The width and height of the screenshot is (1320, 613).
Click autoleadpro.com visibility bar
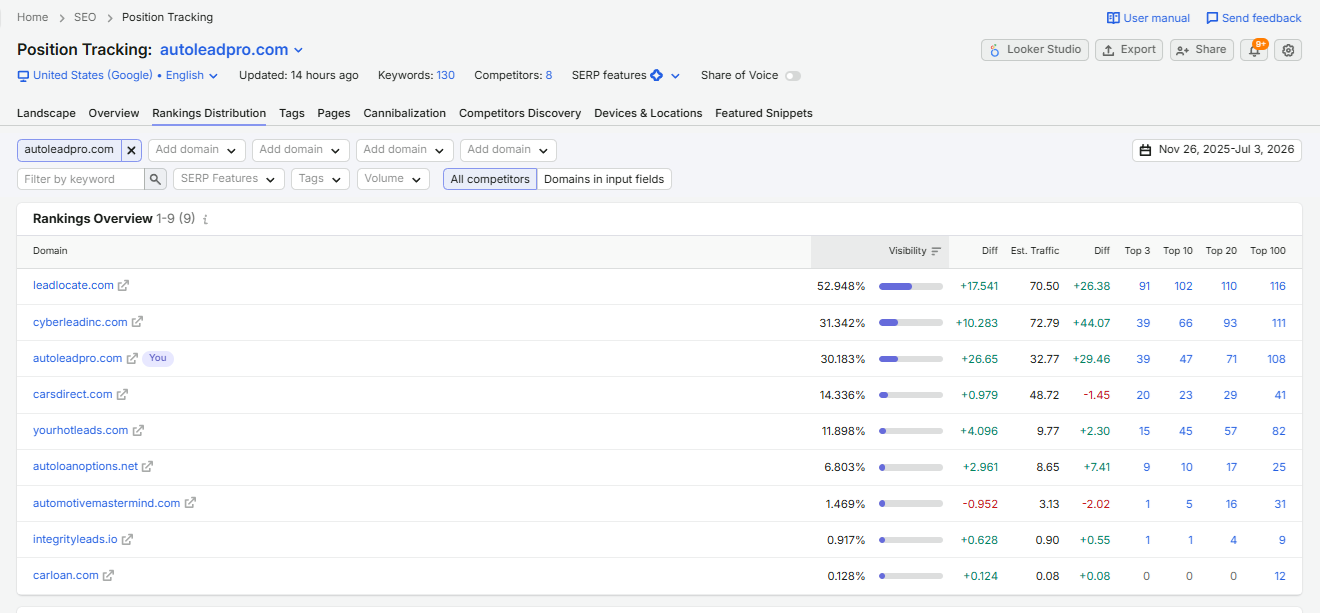click(x=910, y=358)
